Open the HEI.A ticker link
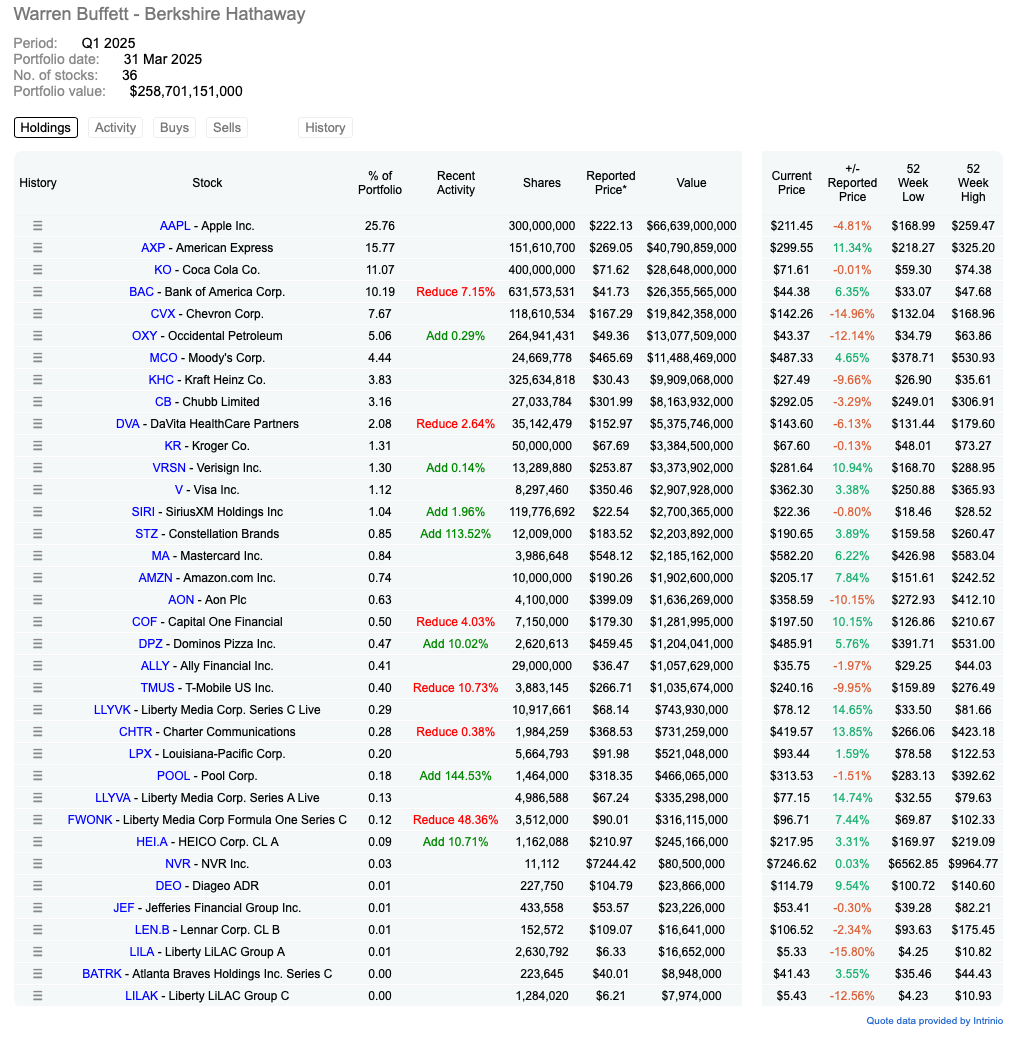Screen dimensions: 1014x1041 [x=152, y=842]
